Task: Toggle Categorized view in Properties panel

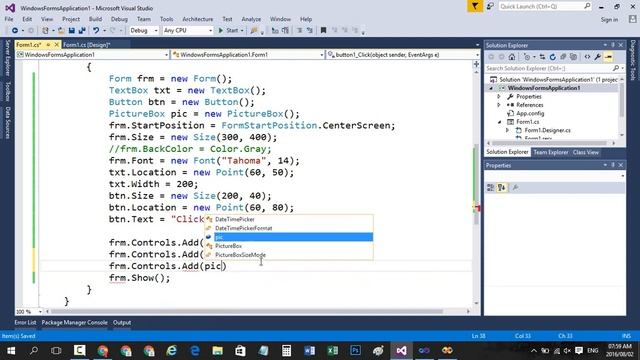Action: 491,188
